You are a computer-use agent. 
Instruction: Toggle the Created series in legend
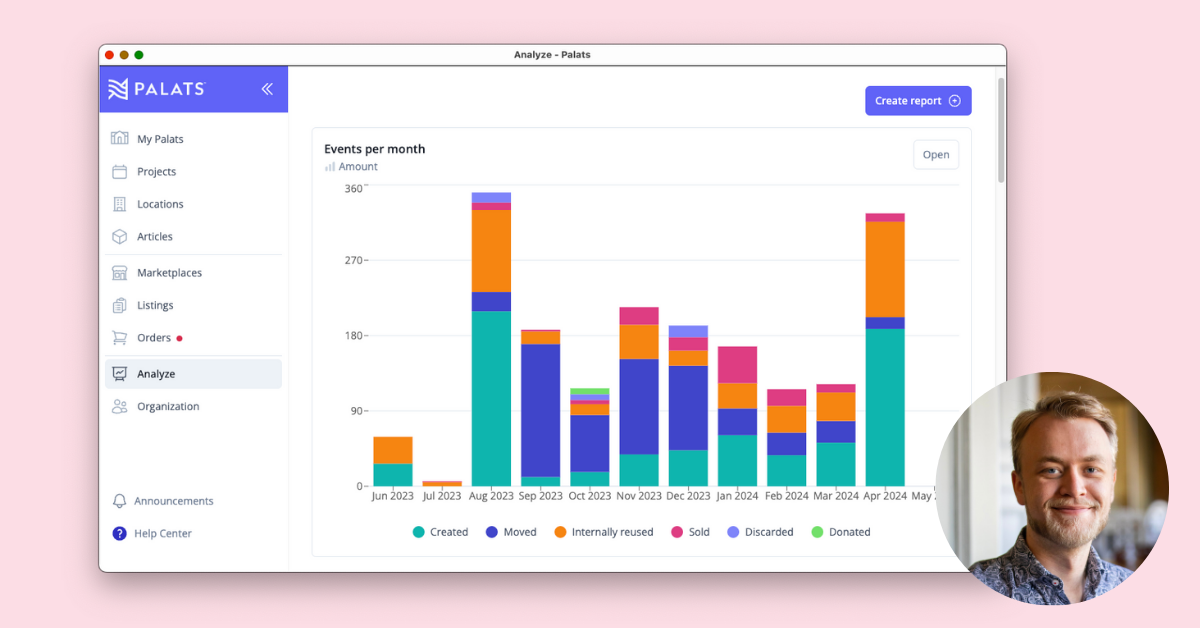[x=440, y=532]
